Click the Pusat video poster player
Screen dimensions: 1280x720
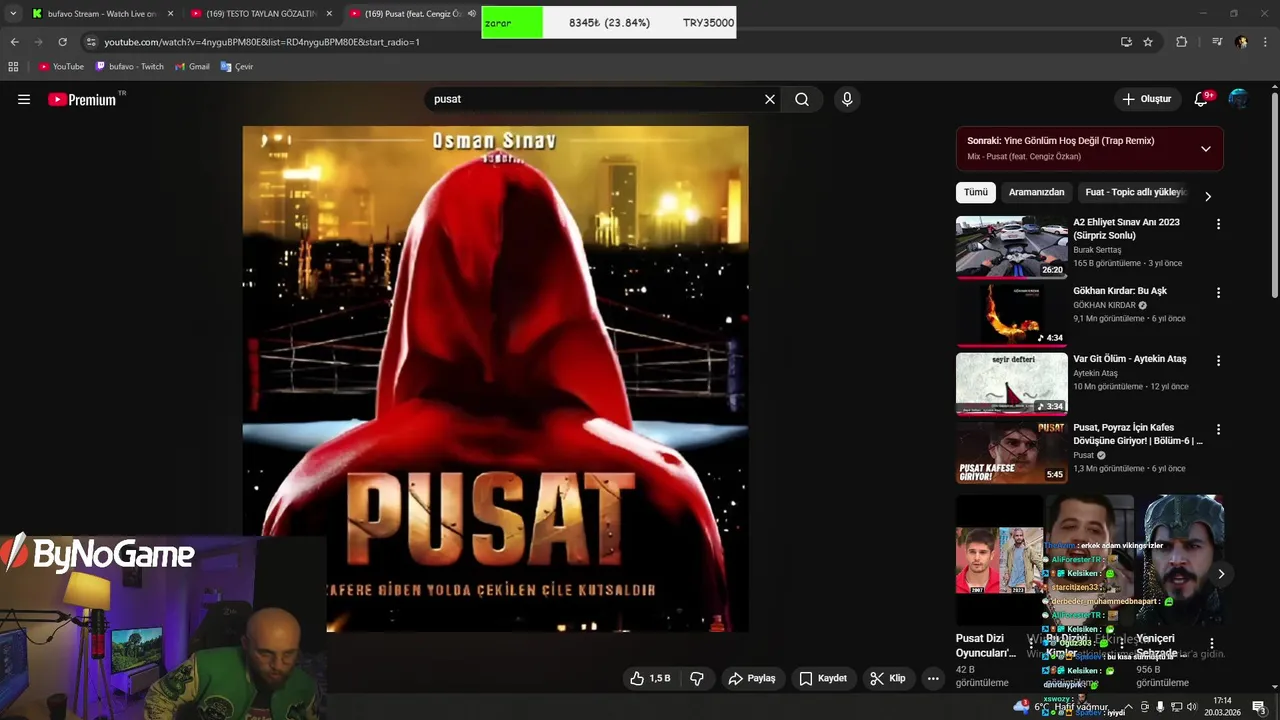[495, 379]
